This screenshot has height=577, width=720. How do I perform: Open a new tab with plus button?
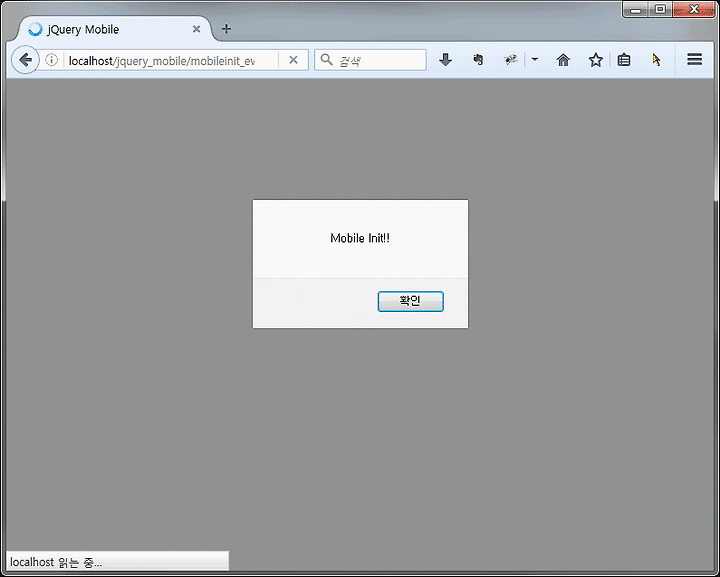coord(226,29)
